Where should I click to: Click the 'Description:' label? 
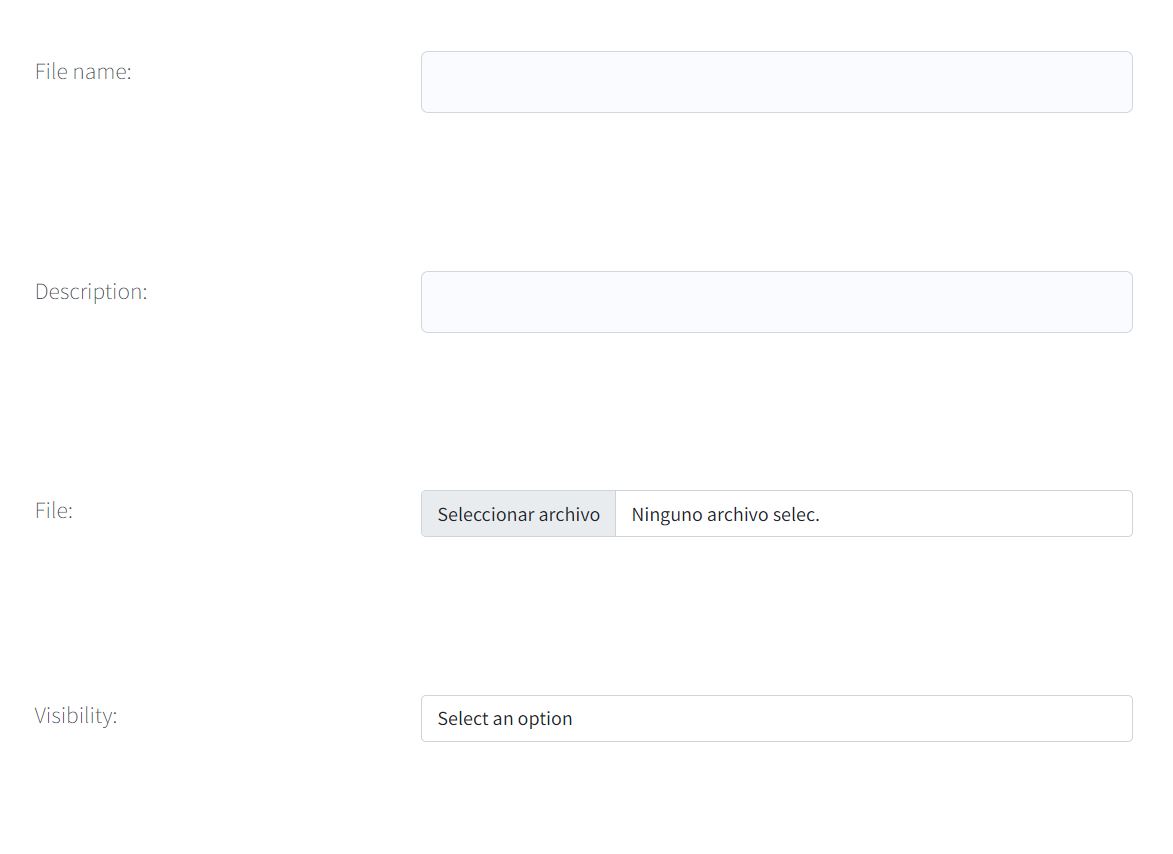click(x=91, y=291)
